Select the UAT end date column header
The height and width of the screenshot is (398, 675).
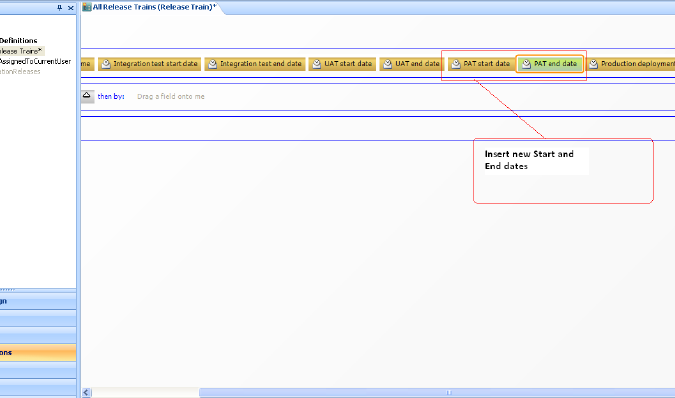pyautogui.click(x=412, y=64)
